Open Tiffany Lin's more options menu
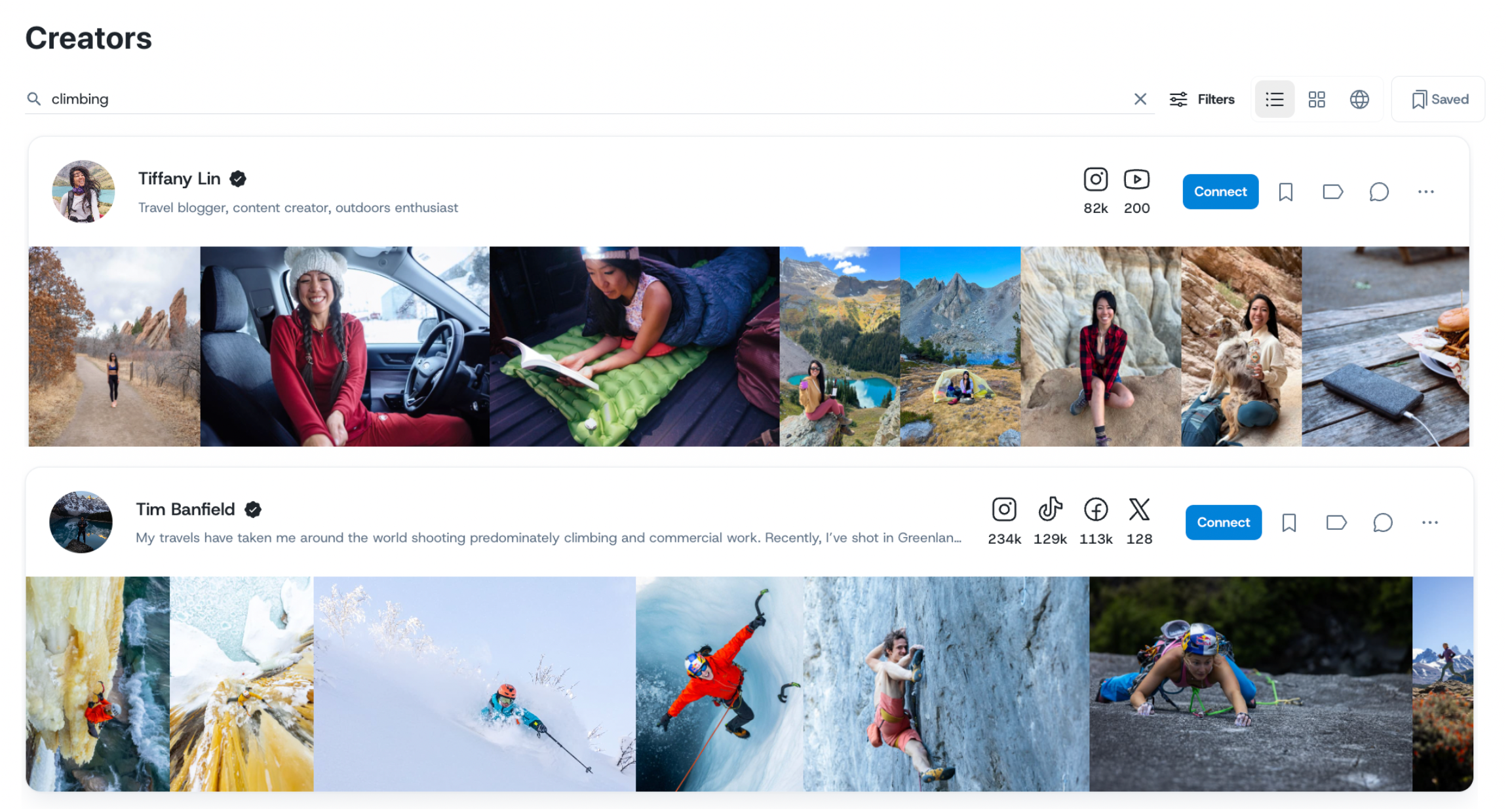The height and width of the screenshot is (809, 1512). (x=1425, y=192)
